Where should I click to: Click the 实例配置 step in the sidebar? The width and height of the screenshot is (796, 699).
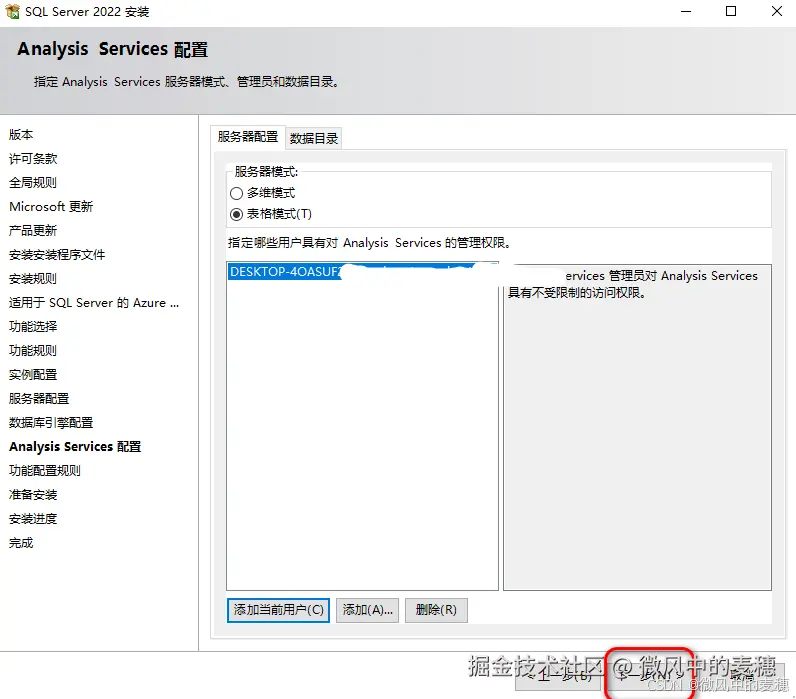click(34, 375)
